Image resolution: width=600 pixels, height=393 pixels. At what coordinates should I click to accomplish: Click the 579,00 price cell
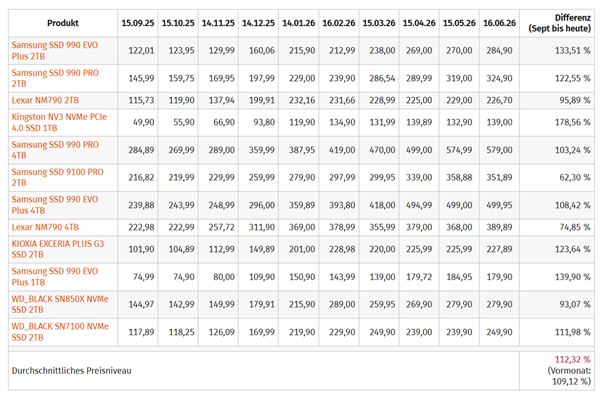click(499, 150)
